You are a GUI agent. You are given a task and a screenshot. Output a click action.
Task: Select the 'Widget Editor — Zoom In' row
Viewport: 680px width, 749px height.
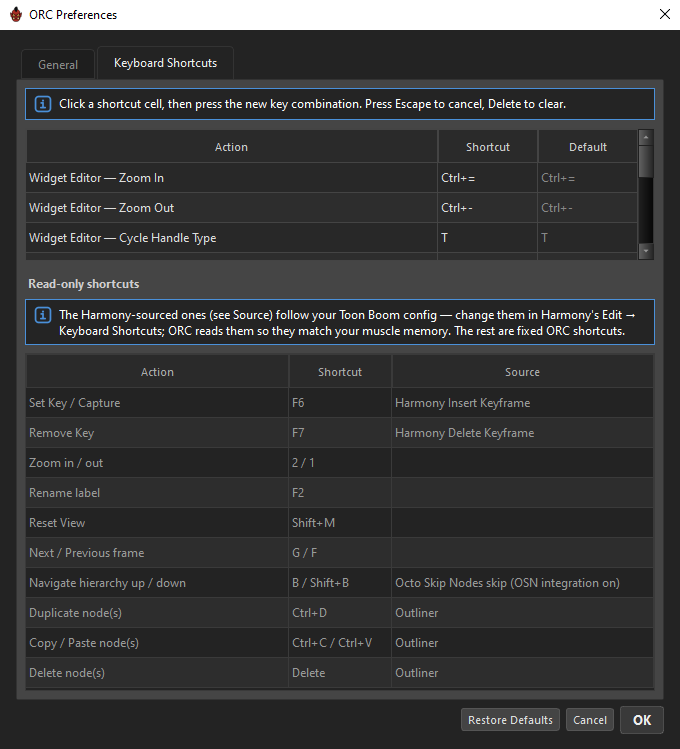332,178
